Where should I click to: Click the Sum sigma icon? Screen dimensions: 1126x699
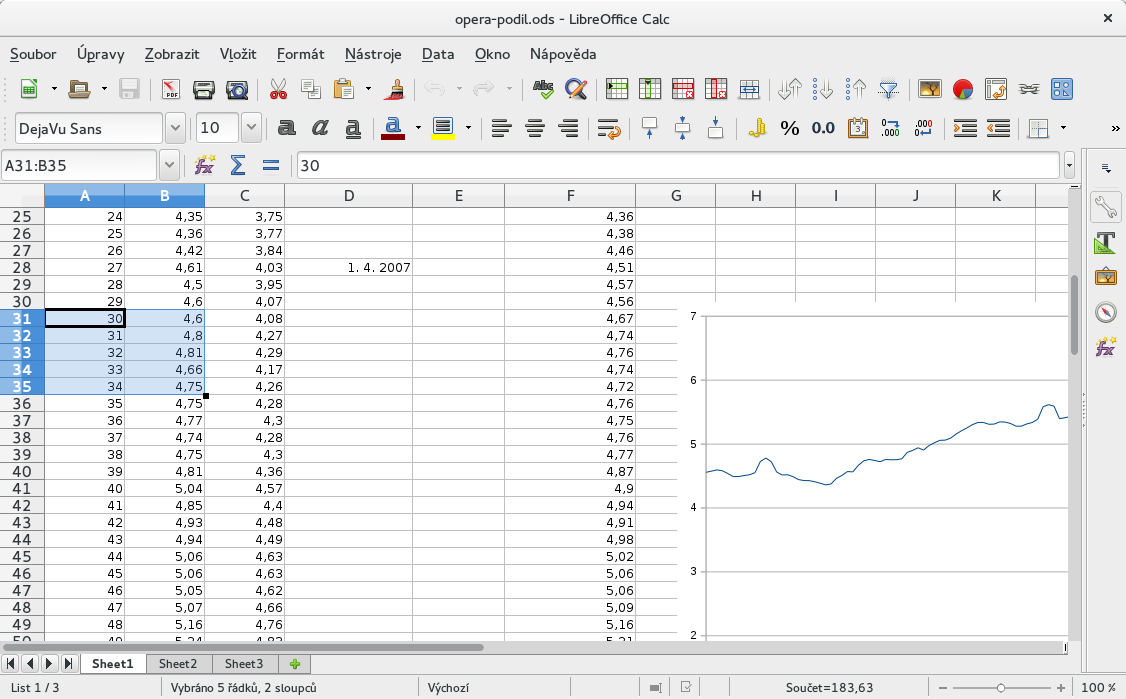pyautogui.click(x=238, y=165)
